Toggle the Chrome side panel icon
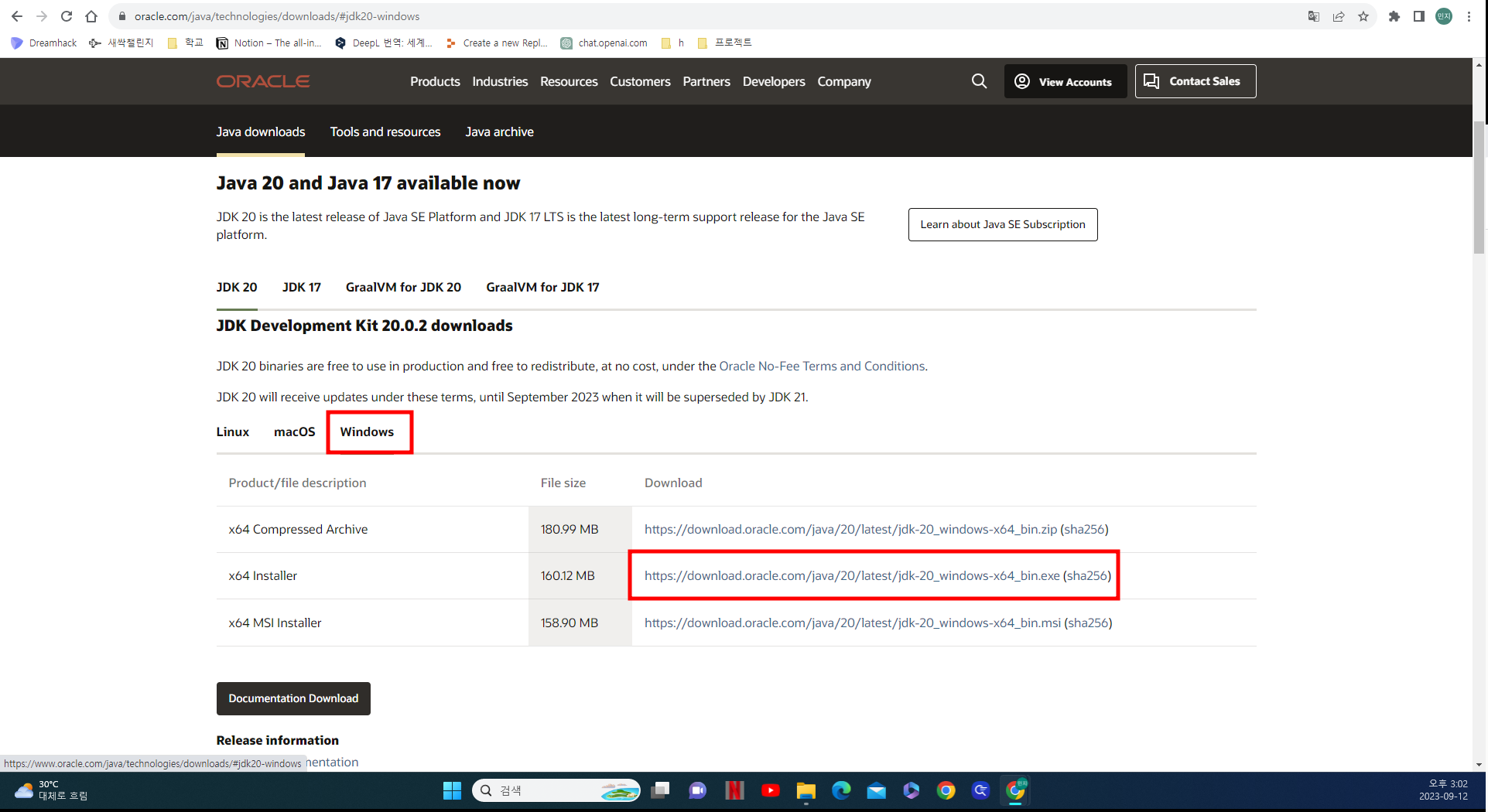 tap(1419, 16)
